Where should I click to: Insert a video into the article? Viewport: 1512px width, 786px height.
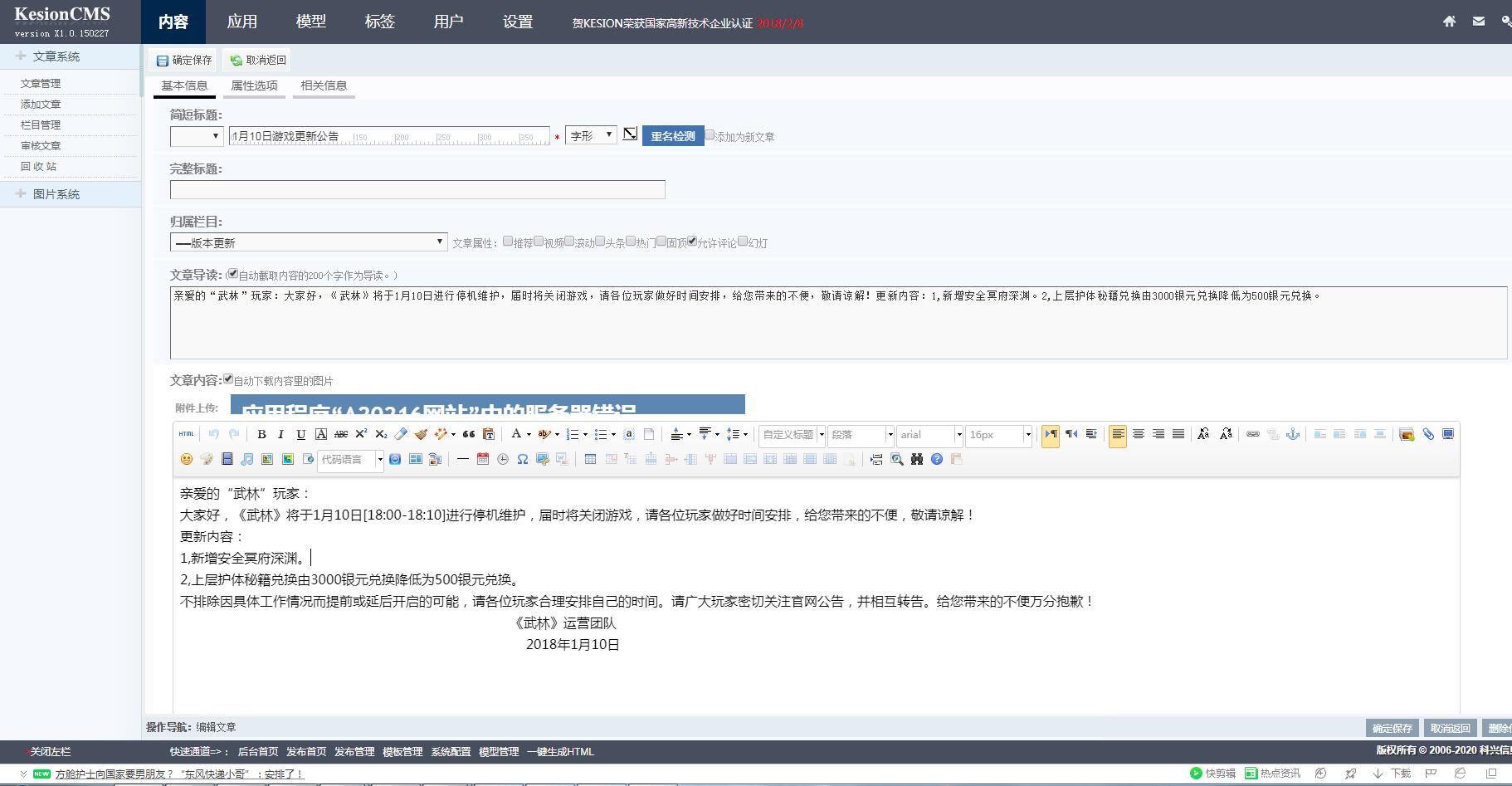(x=227, y=459)
